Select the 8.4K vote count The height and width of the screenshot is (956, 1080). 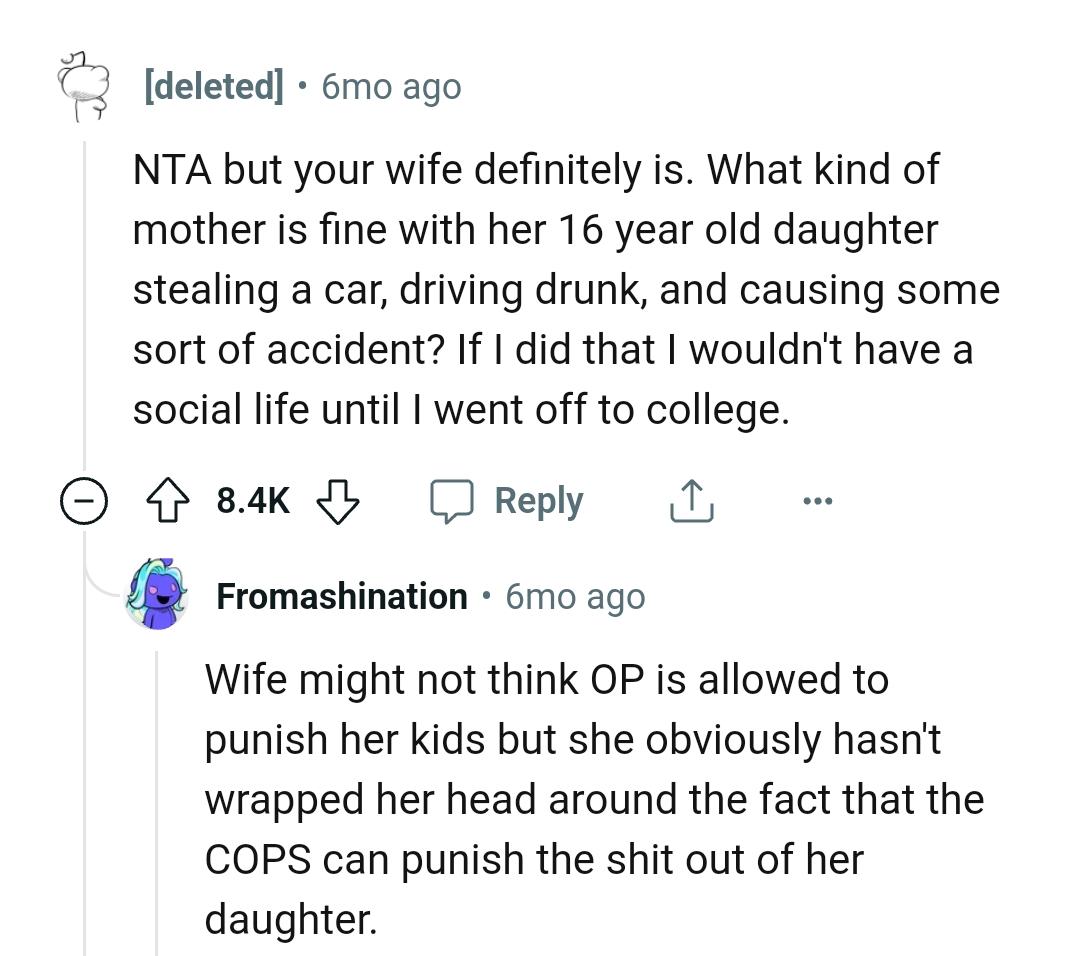[251, 501]
